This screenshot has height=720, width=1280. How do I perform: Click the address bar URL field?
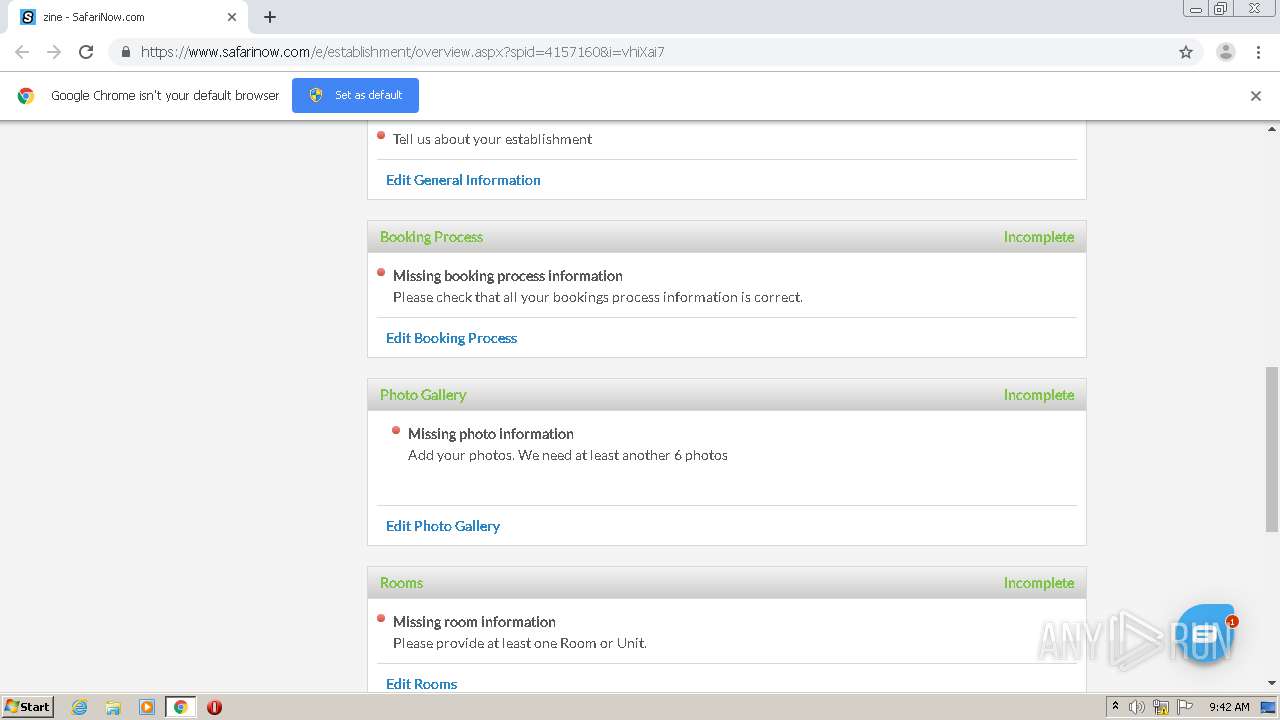coord(640,52)
